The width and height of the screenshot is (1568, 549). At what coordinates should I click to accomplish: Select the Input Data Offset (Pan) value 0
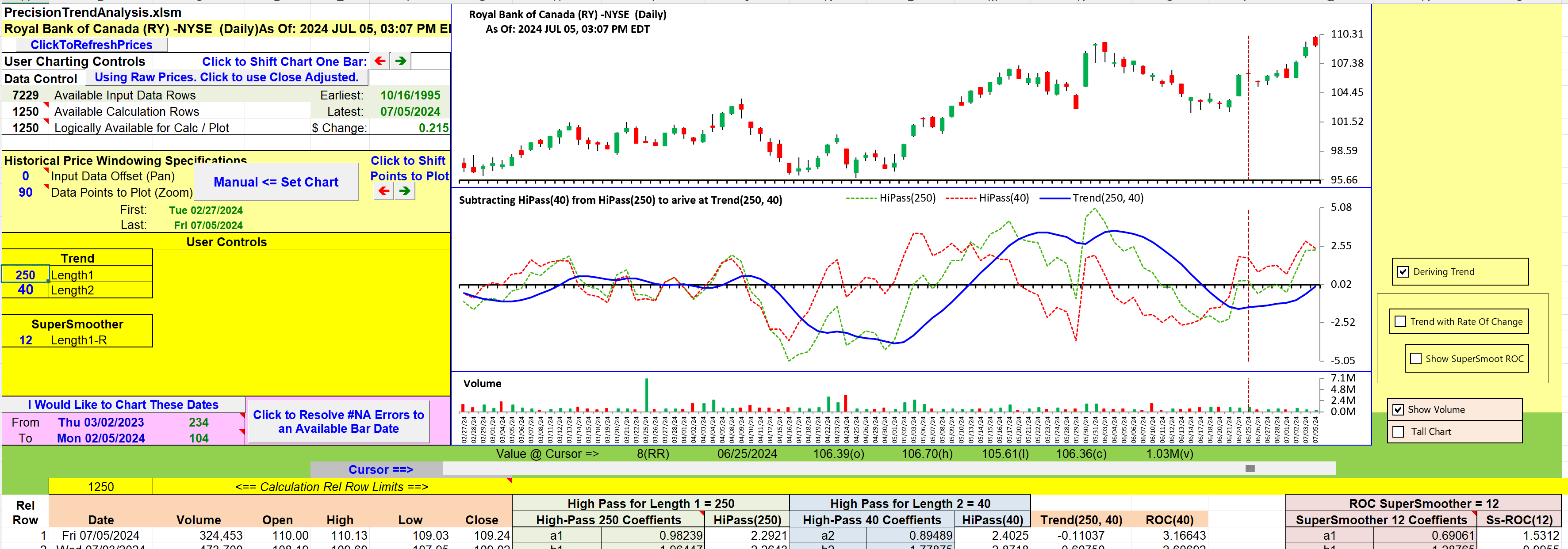[x=25, y=176]
